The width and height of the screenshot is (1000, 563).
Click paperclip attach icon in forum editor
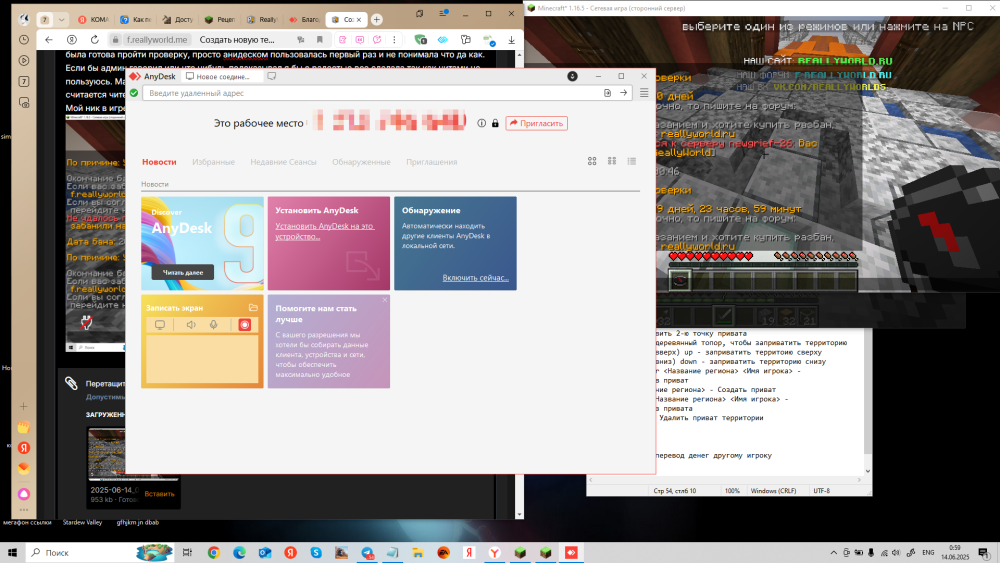click(x=71, y=383)
